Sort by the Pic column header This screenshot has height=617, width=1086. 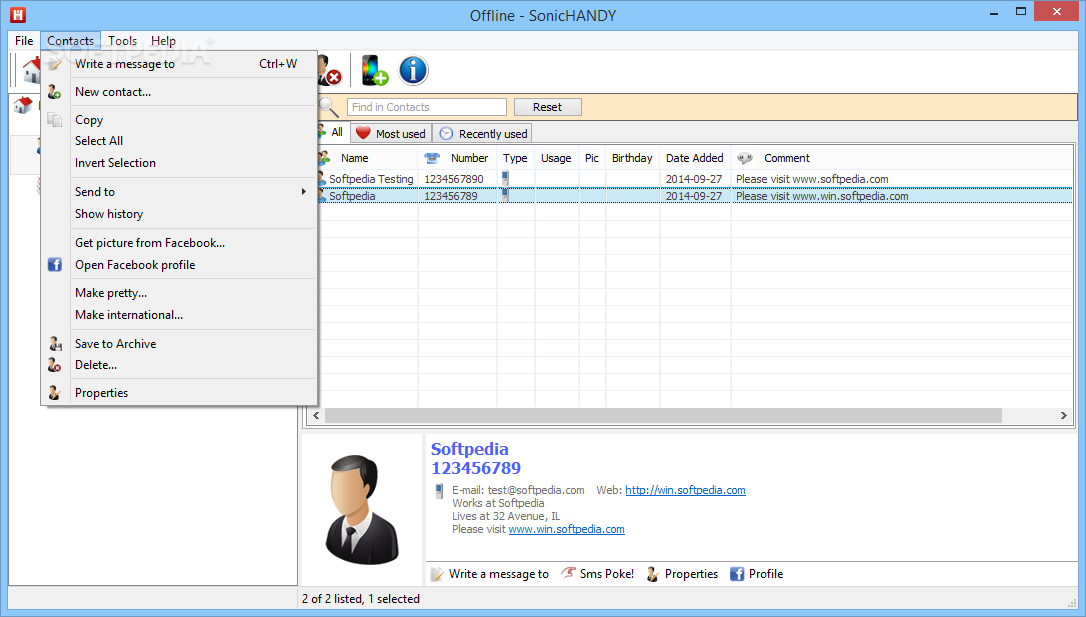click(592, 159)
